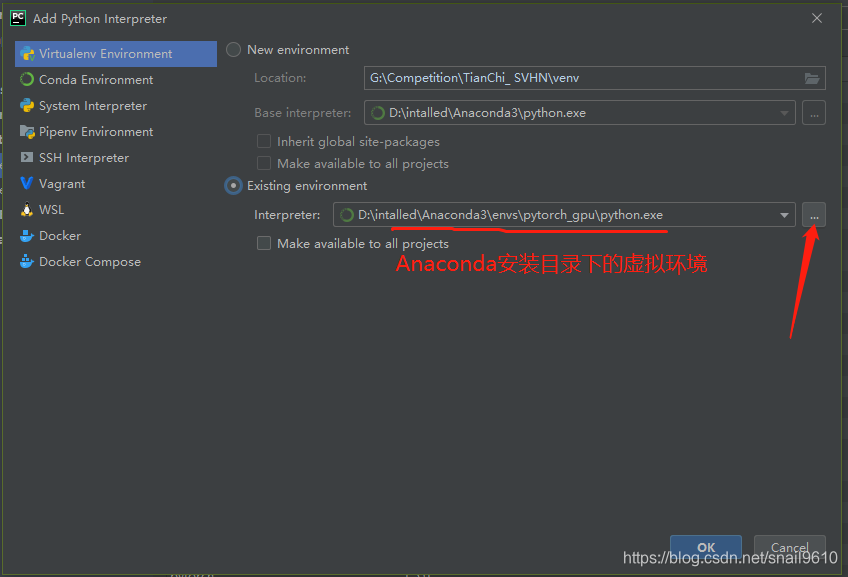Select the WSL list item
The height and width of the screenshot is (577, 848).
point(116,209)
